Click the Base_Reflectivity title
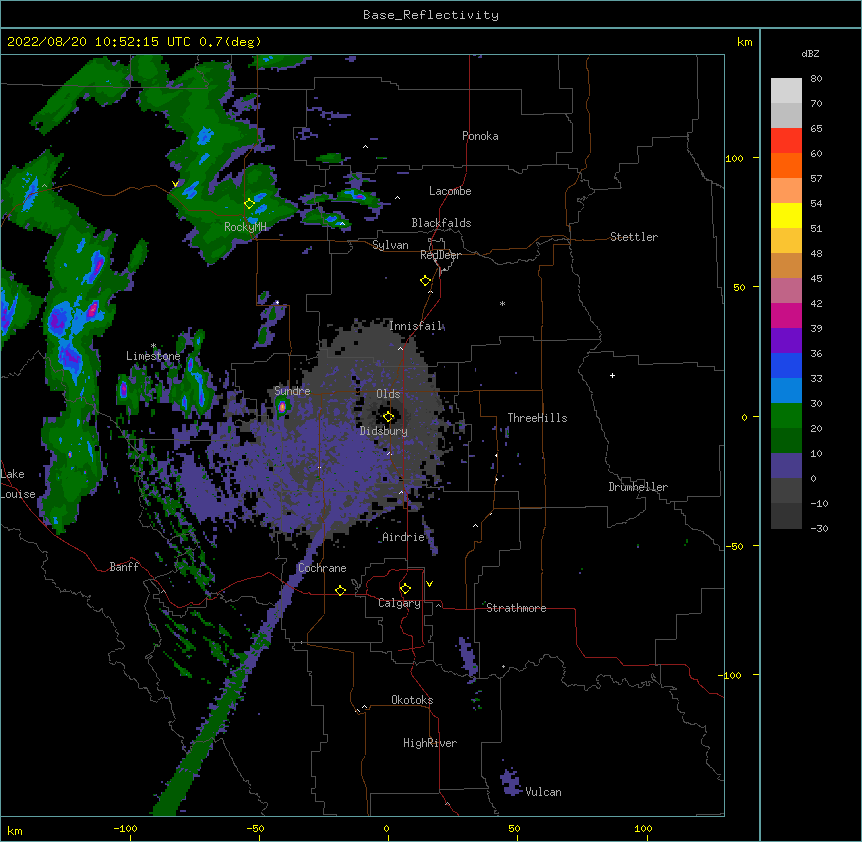Image resolution: width=862 pixels, height=842 pixels. coord(431,15)
